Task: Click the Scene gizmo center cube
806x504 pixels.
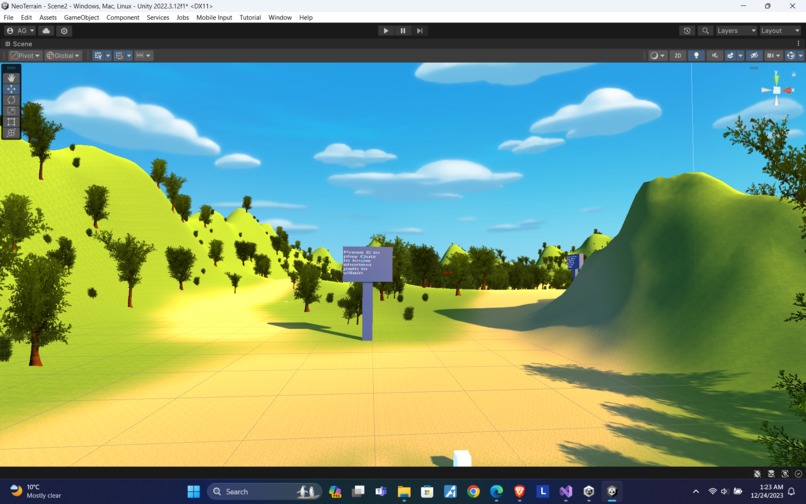Action: point(777,91)
